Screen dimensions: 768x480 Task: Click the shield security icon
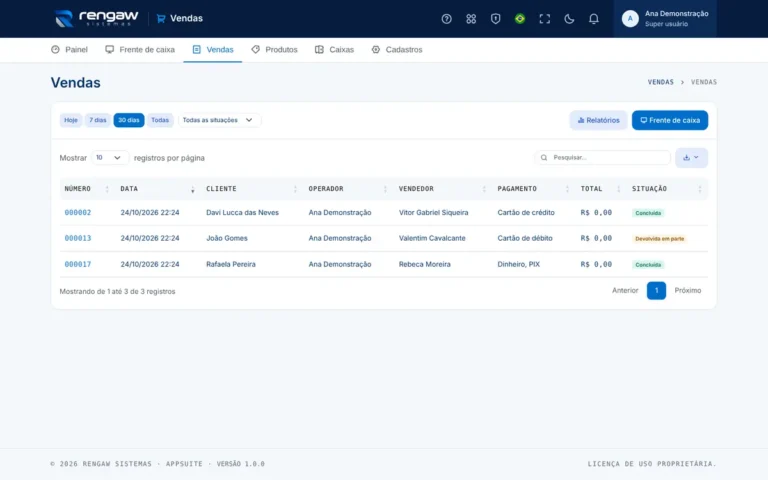tap(495, 19)
